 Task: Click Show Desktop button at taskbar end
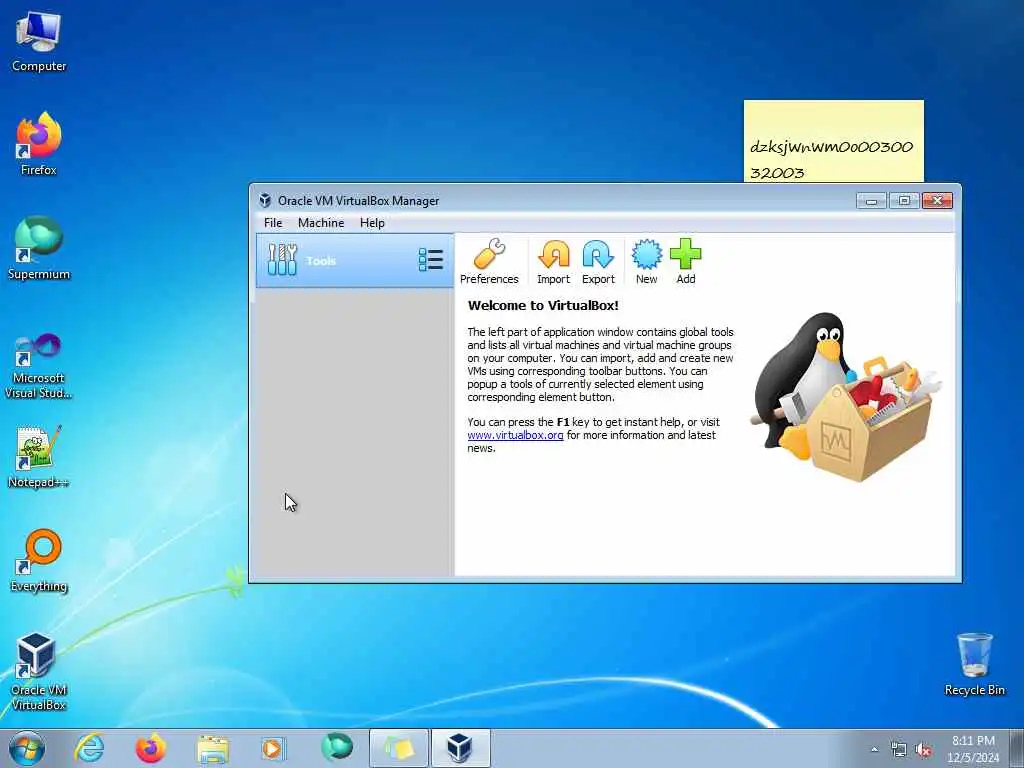[x=1017, y=748]
